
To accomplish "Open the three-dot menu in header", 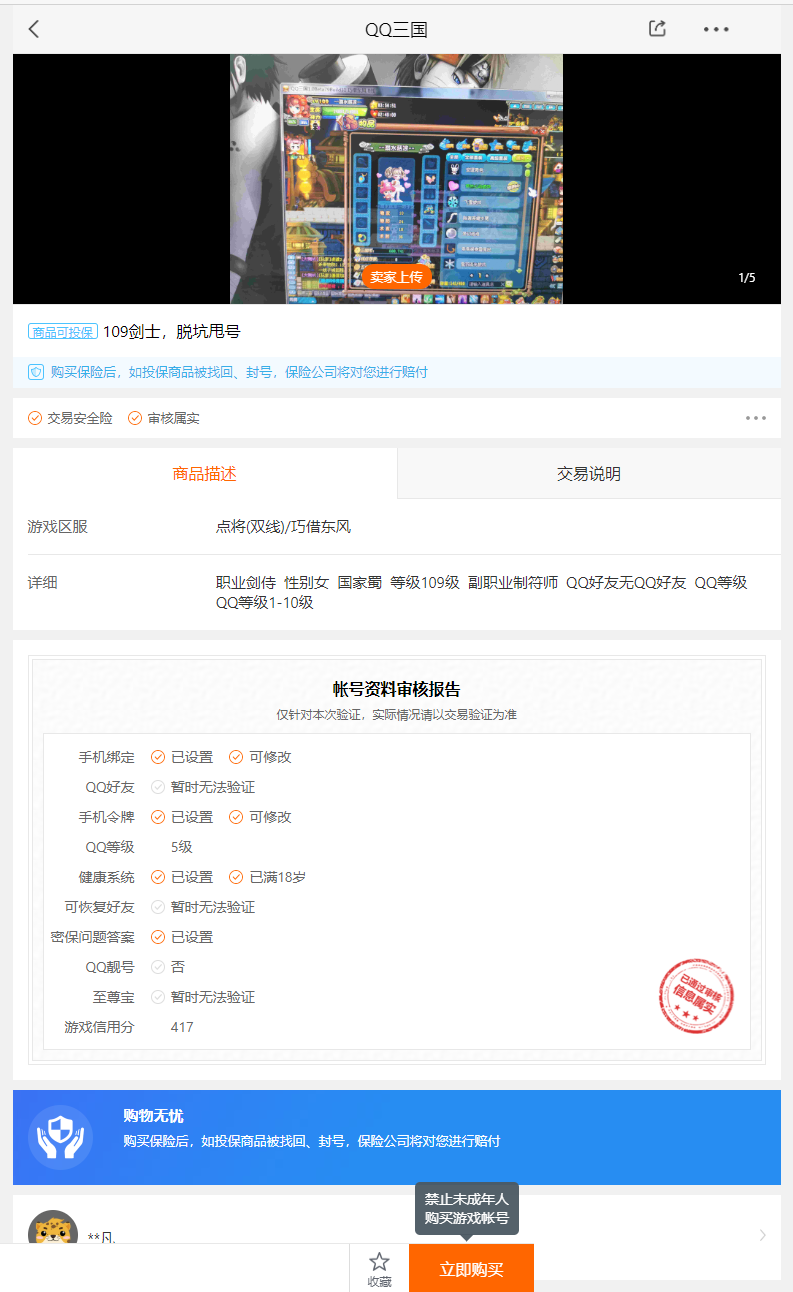I will click(716, 30).
